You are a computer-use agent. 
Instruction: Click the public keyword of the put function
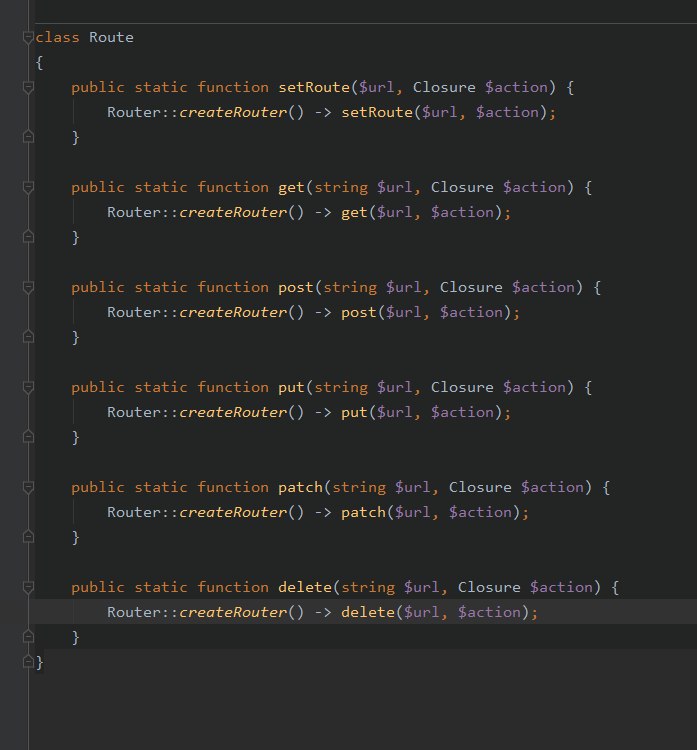(98, 387)
